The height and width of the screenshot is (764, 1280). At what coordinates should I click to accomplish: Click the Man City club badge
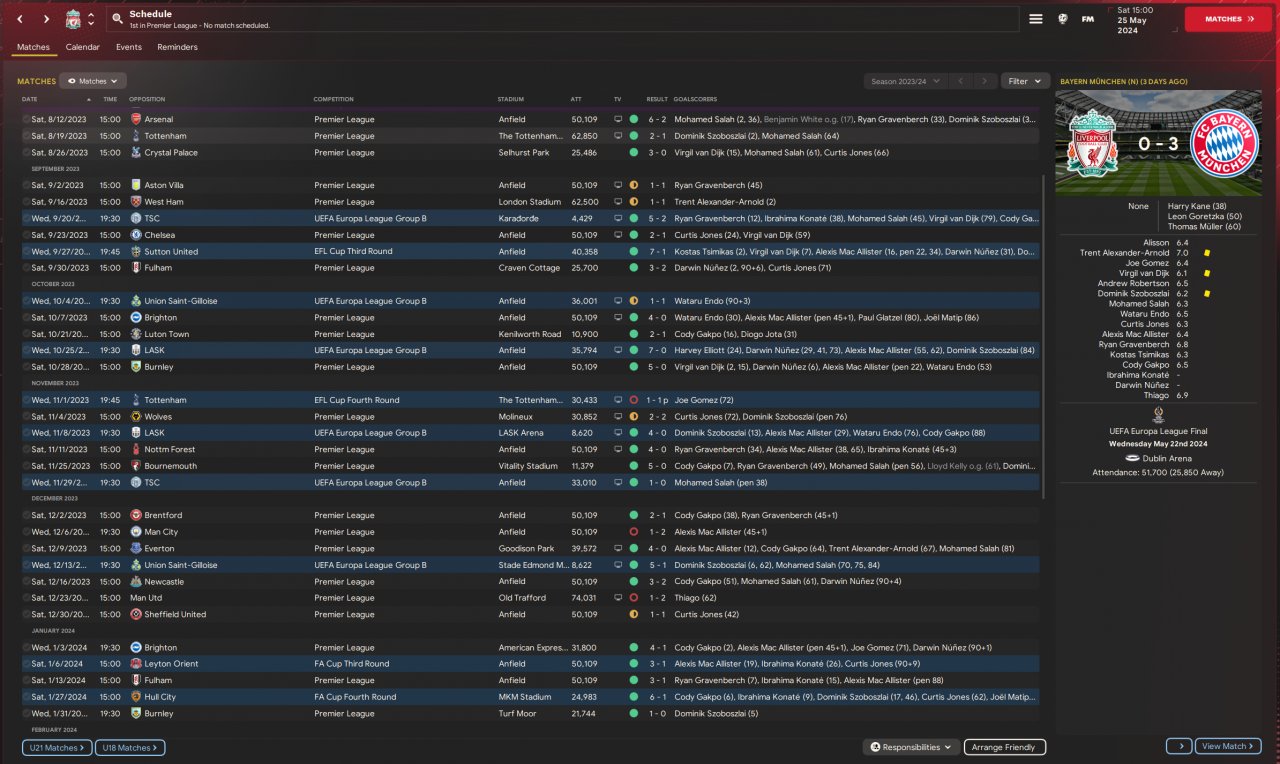(136, 532)
